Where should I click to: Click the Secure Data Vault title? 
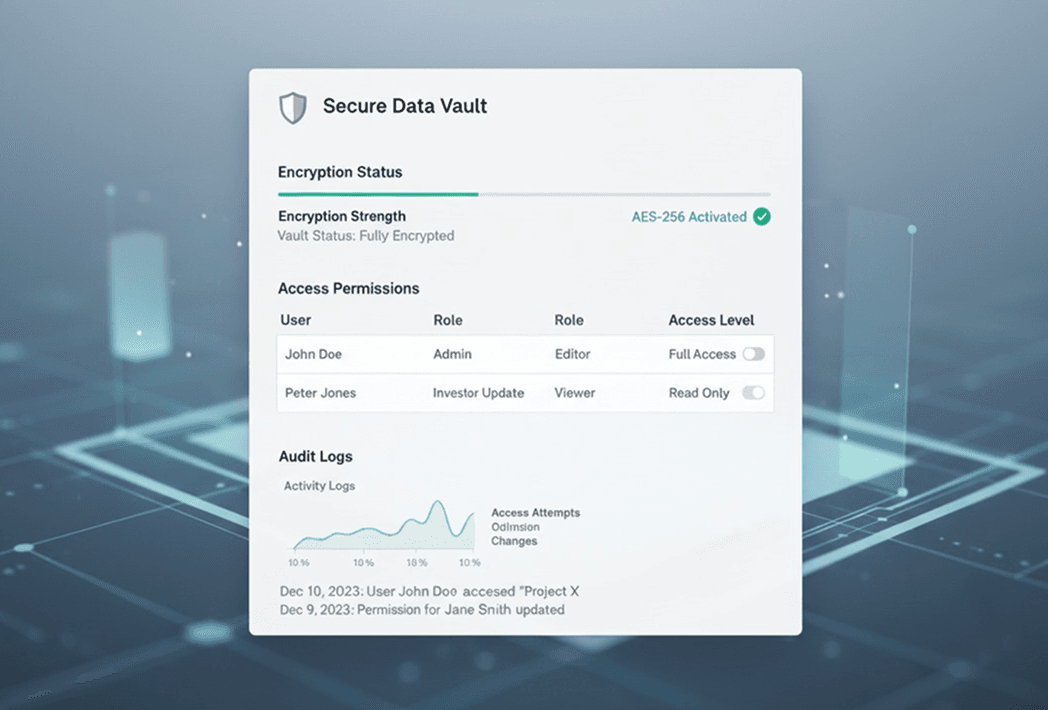[404, 106]
